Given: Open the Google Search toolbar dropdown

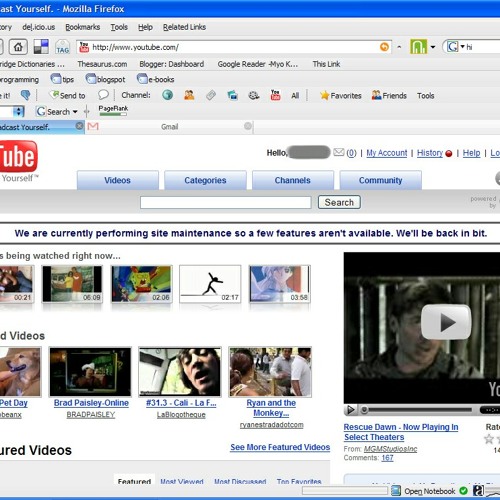Looking at the screenshot, I should pos(75,112).
